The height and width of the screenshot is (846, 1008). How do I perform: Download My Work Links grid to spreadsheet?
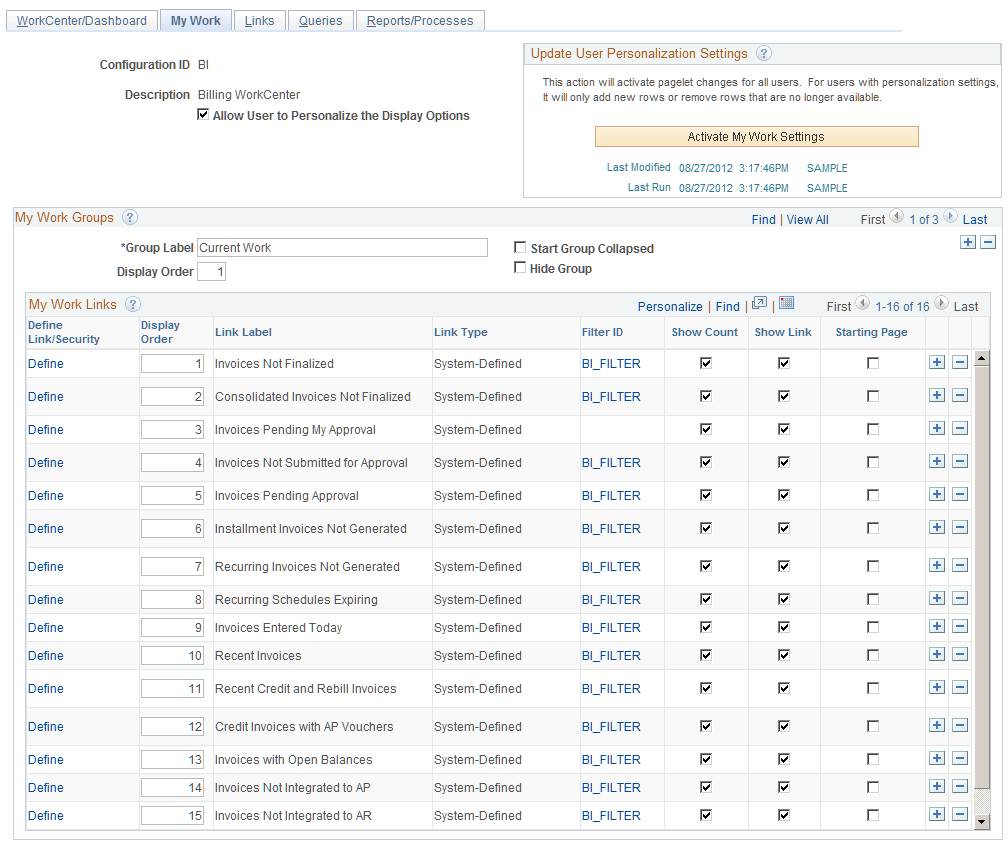(x=787, y=303)
